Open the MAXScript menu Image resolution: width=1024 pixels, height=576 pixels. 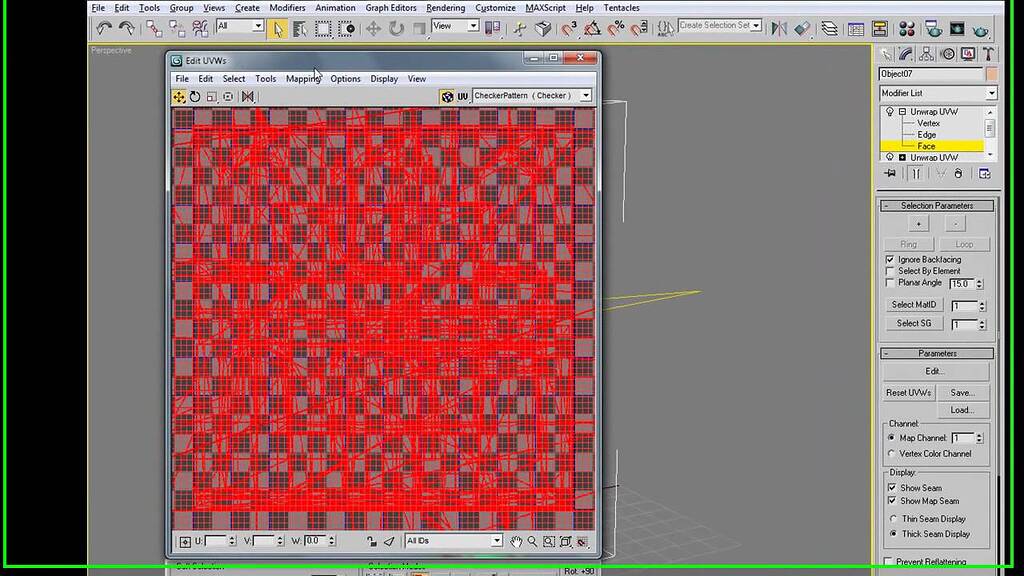pos(546,7)
